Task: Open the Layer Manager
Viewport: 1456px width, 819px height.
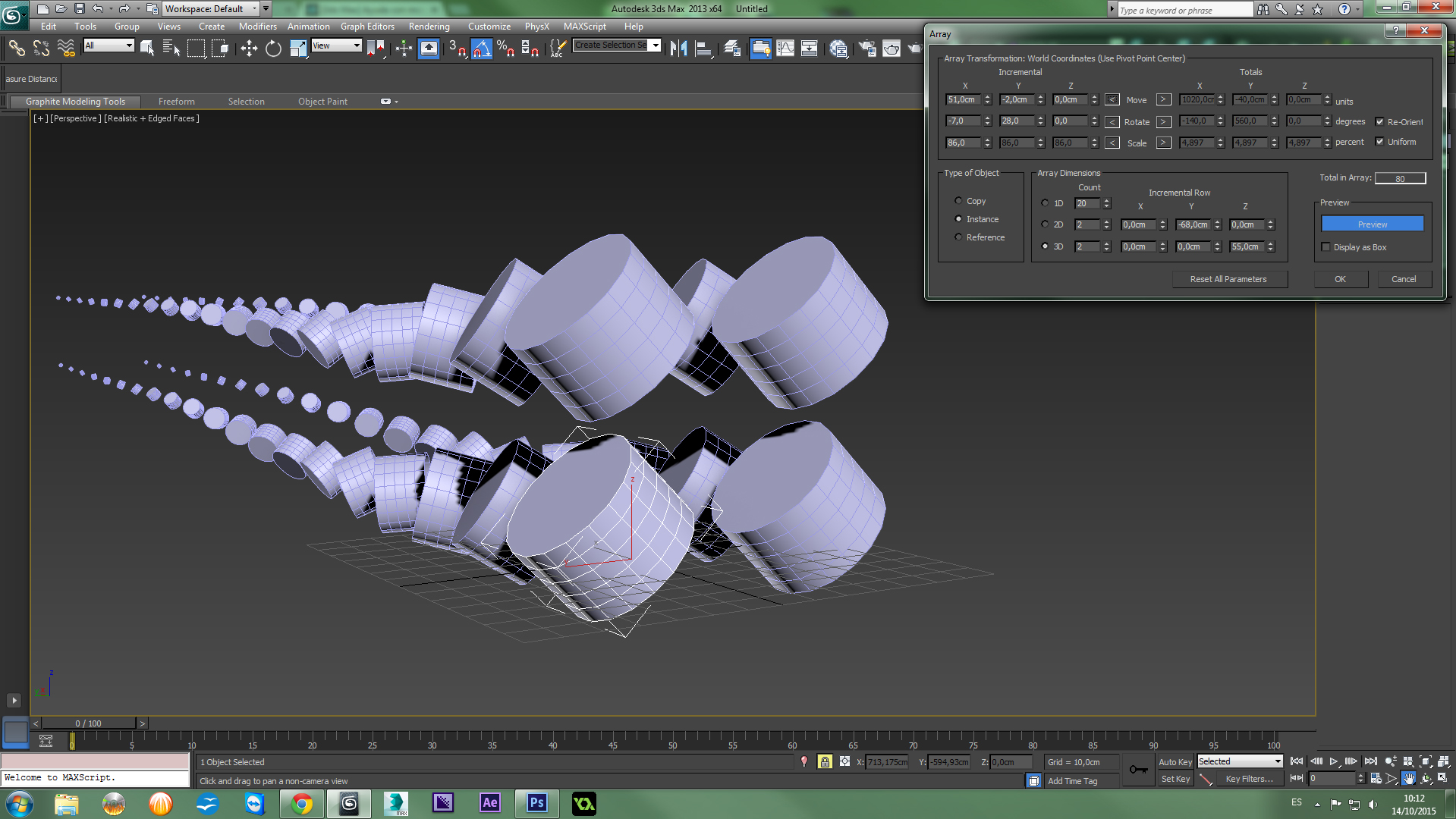Action: 732,49
